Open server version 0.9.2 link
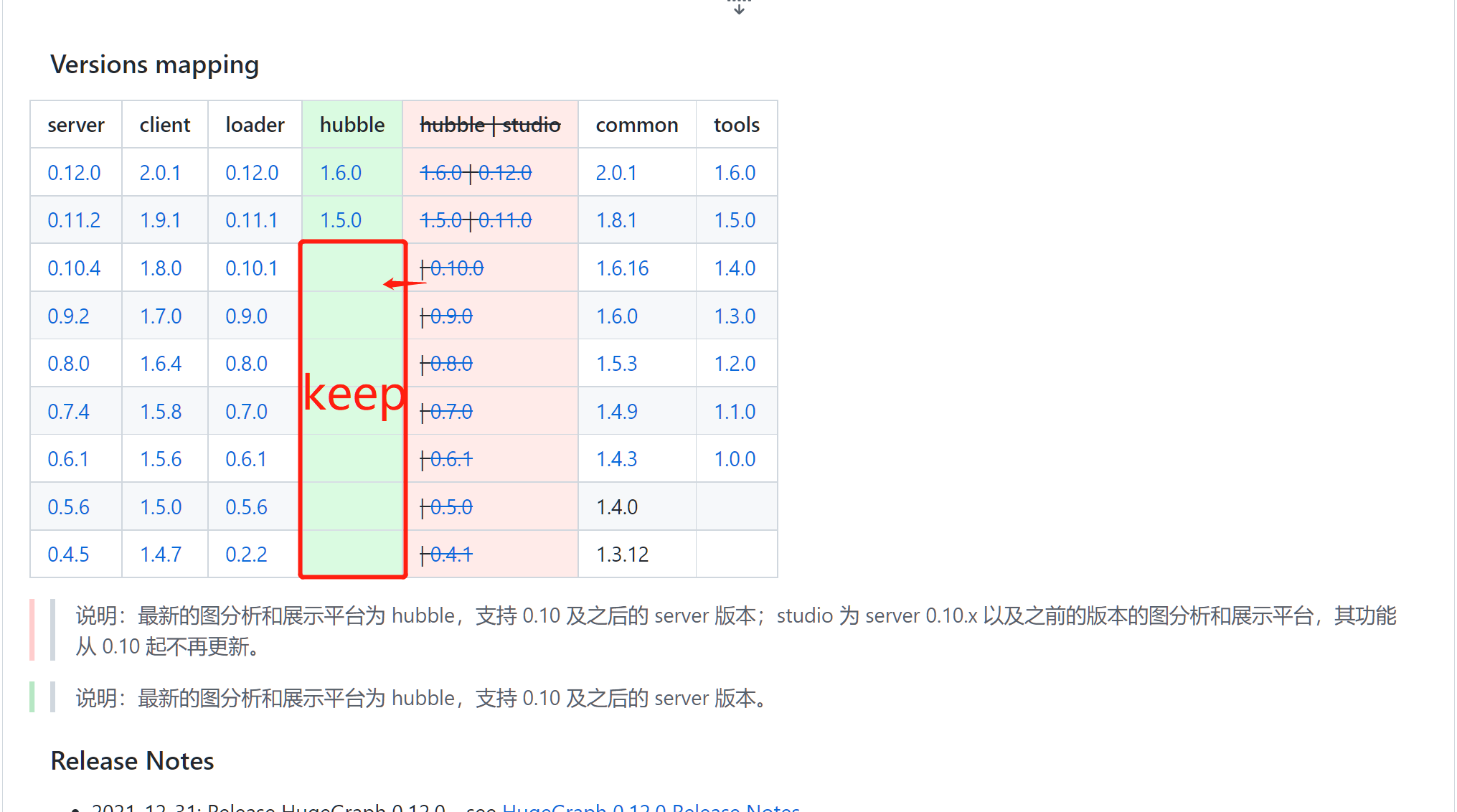The image size is (1457, 812). tap(68, 316)
